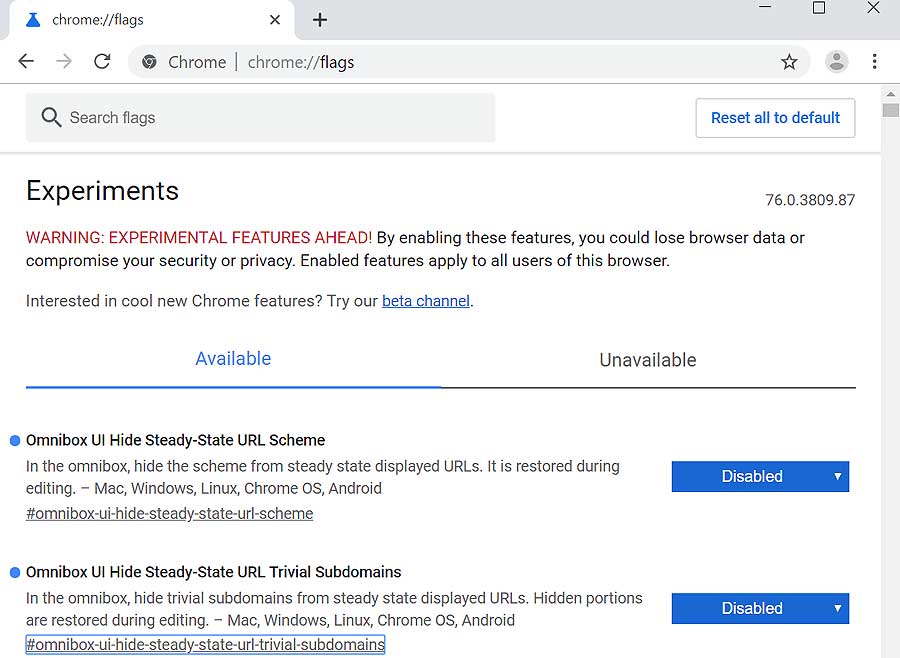Click the Experiments heading

tap(103, 191)
